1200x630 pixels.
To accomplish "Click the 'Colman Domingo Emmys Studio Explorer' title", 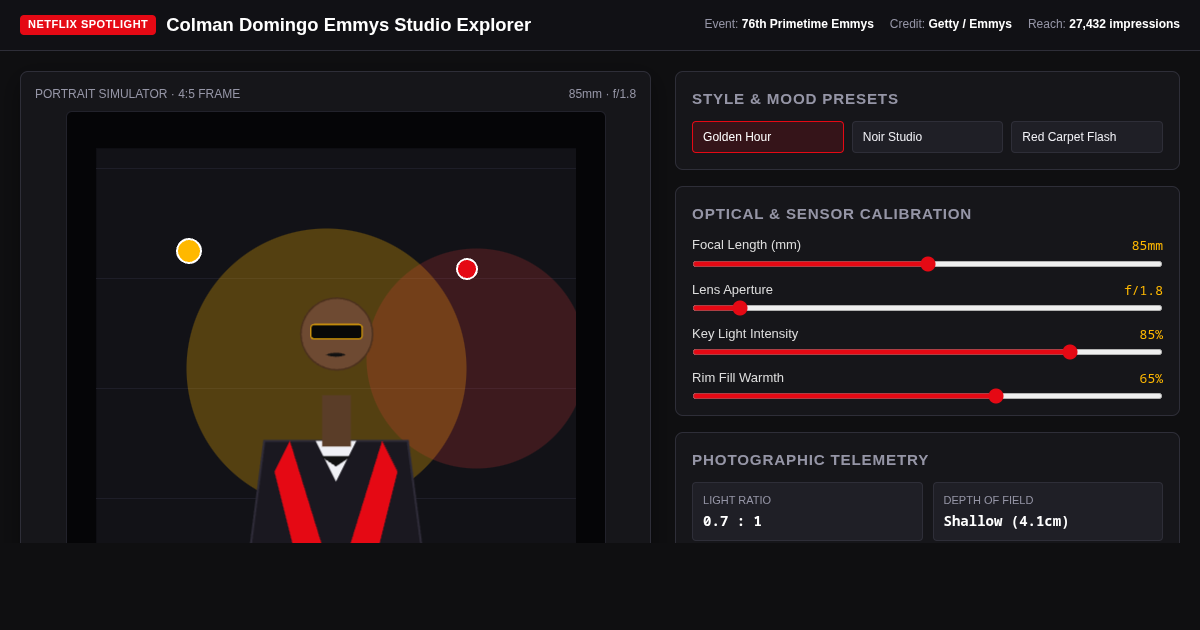I will (x=349, y=25).
